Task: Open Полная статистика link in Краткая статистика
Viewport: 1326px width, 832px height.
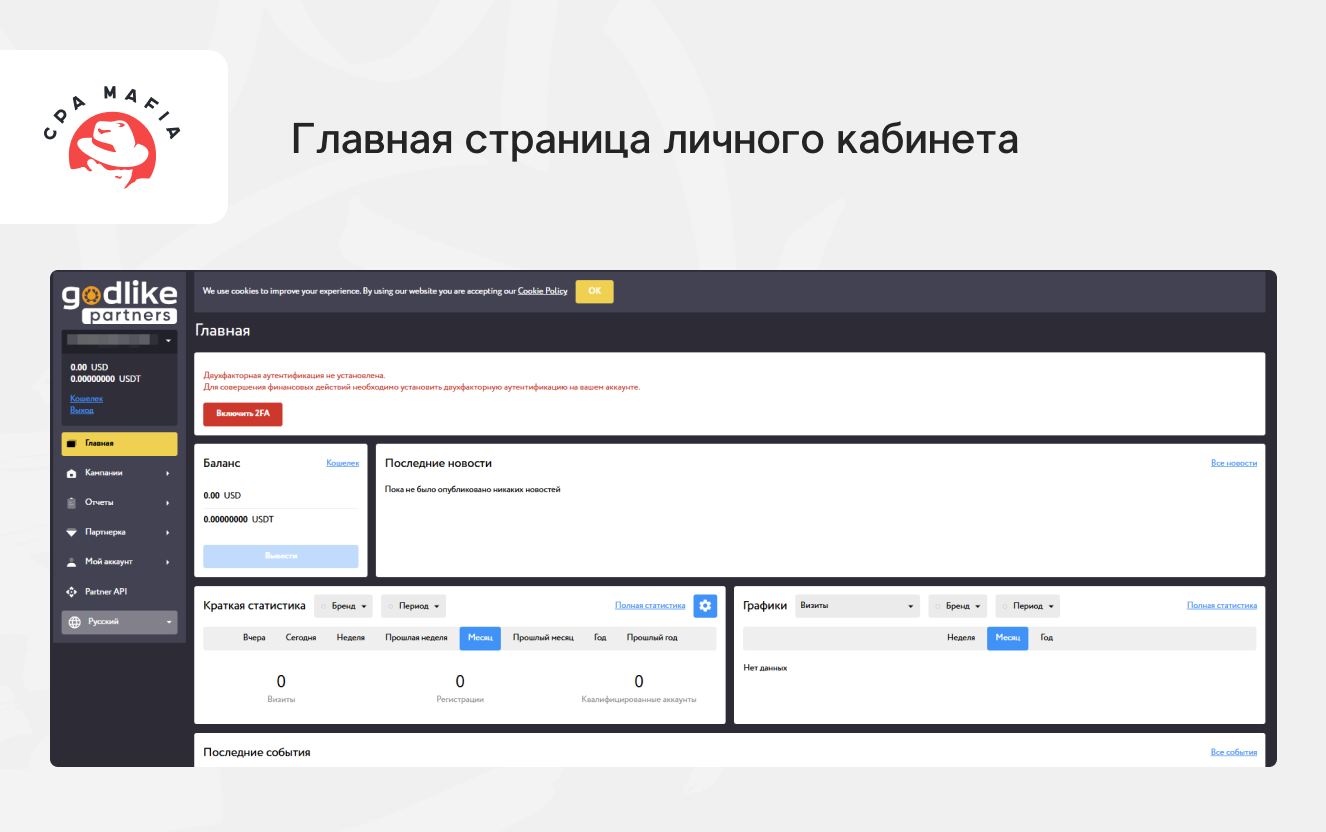Action: (x=650, y=605)
